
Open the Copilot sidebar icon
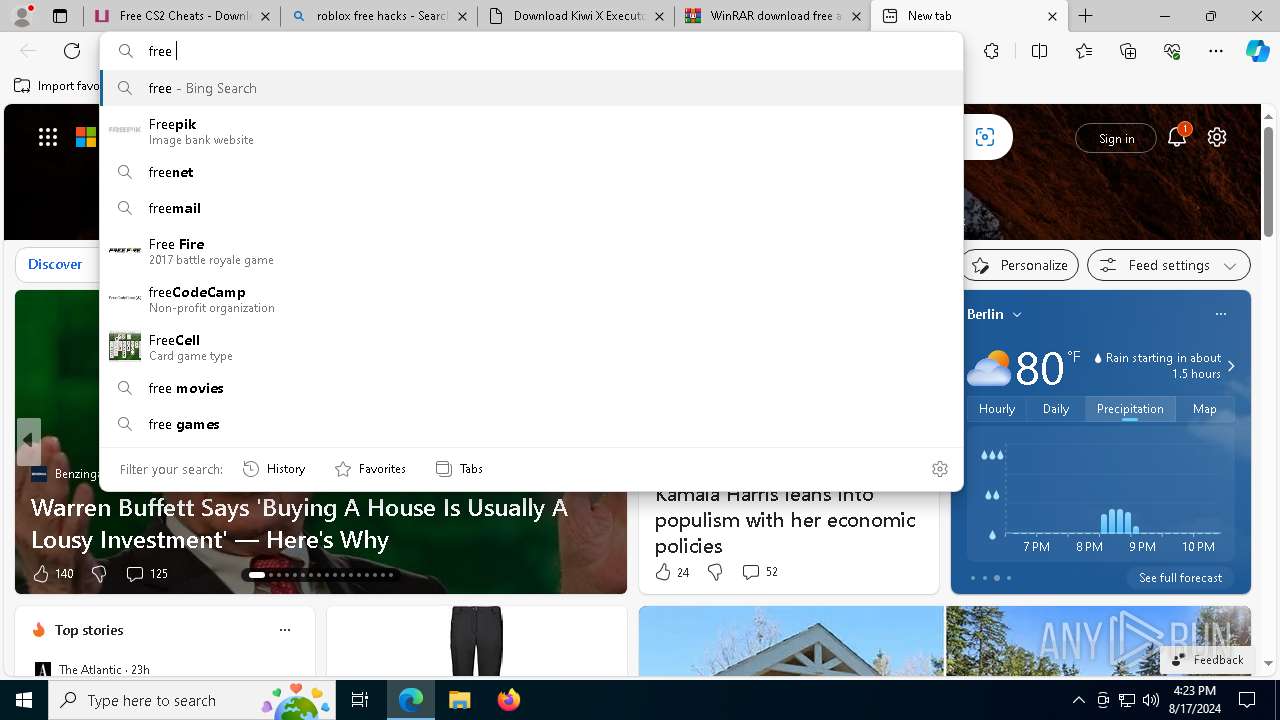(x=1257, y=51)
